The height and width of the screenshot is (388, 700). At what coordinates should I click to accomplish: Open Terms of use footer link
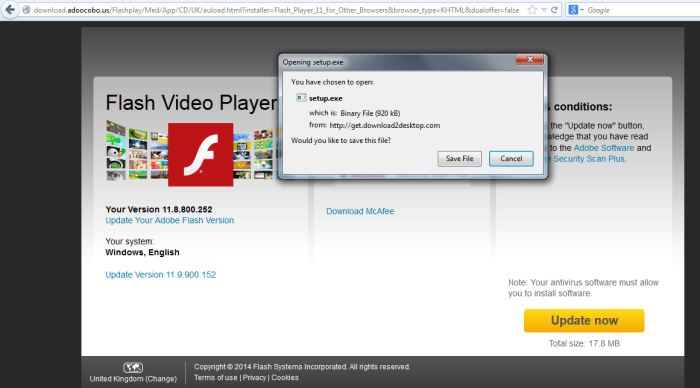[x=216, y=378]
